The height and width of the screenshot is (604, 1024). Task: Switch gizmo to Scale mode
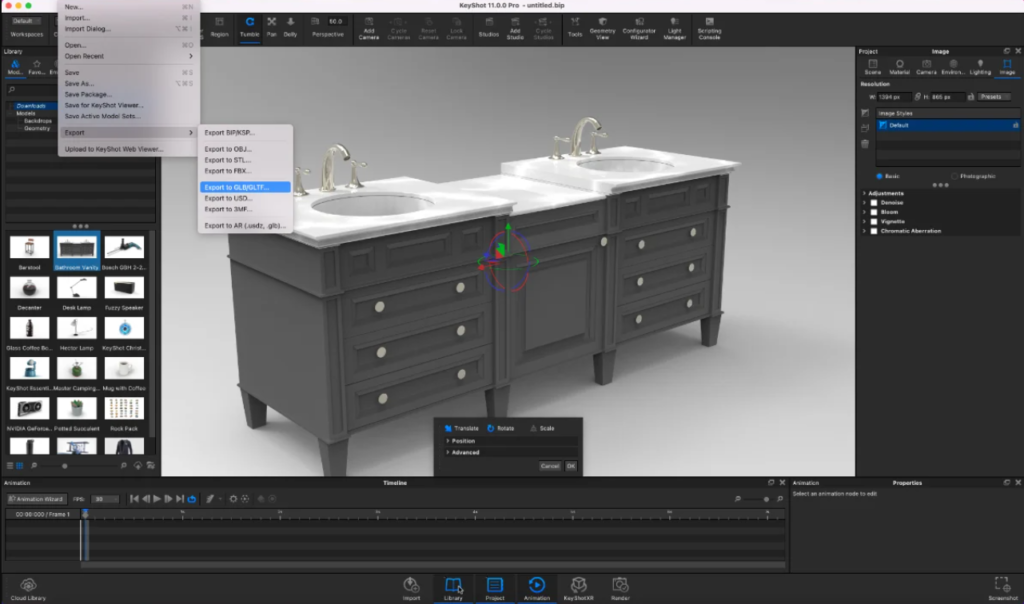coord(542,428)
